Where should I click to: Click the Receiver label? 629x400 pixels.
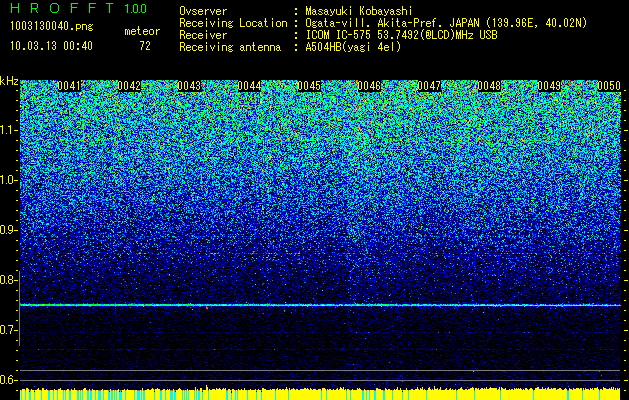(203, 35)
